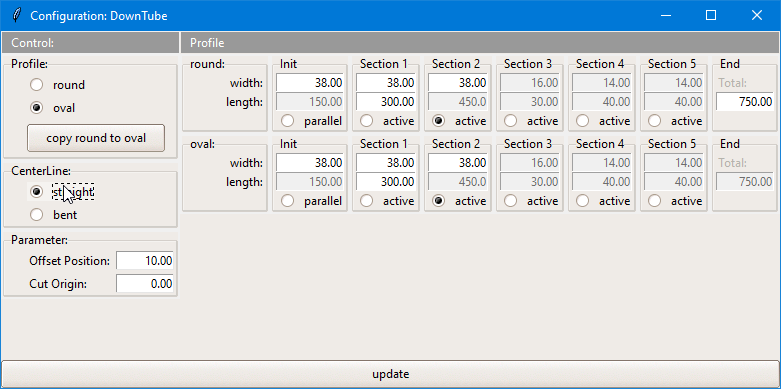Image resolution: width=781 pixels, height=389 pixels.
Task: Click round Section 3 length field
Action: (530, 102)
